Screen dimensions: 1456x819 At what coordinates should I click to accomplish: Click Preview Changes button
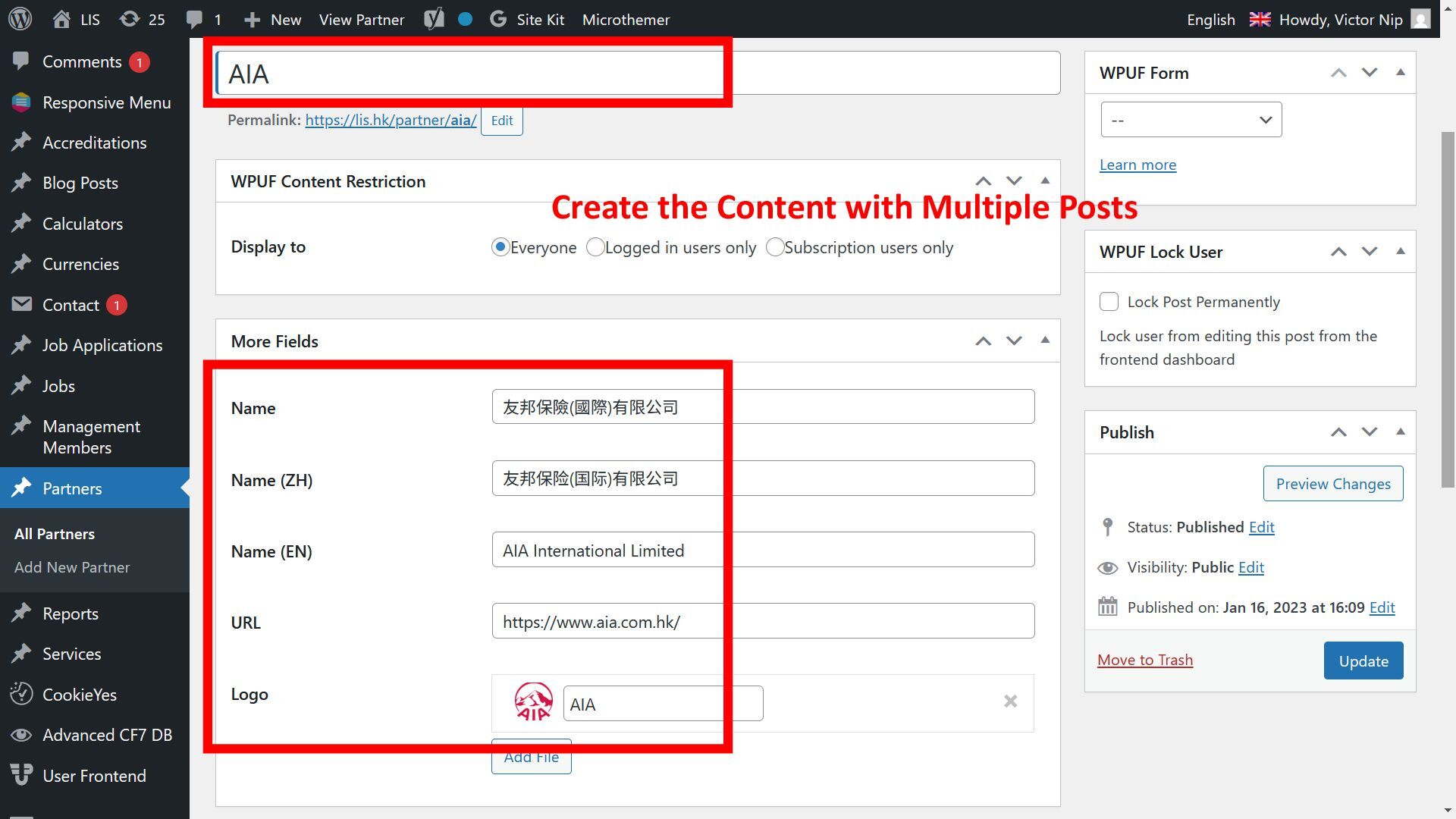click(x=1332, y=484)
